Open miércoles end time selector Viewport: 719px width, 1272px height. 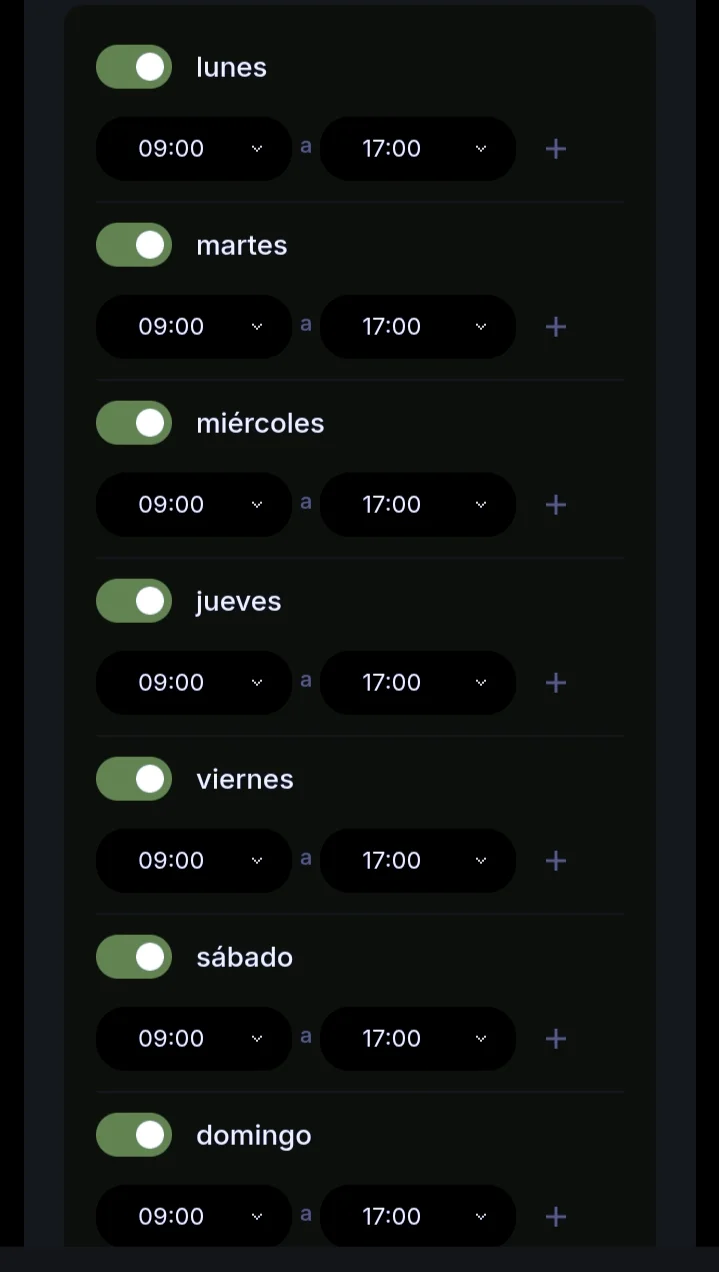(418, 505)
